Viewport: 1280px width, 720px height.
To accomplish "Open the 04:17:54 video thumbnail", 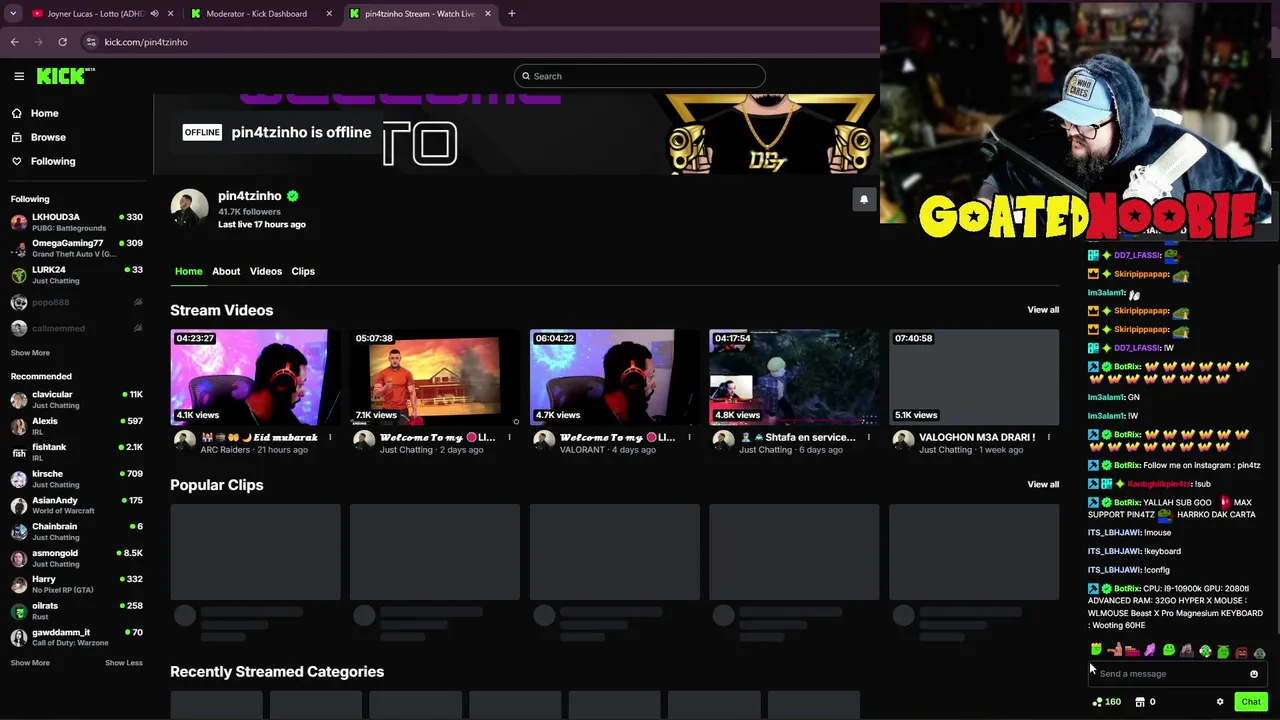I will point(794,378).
